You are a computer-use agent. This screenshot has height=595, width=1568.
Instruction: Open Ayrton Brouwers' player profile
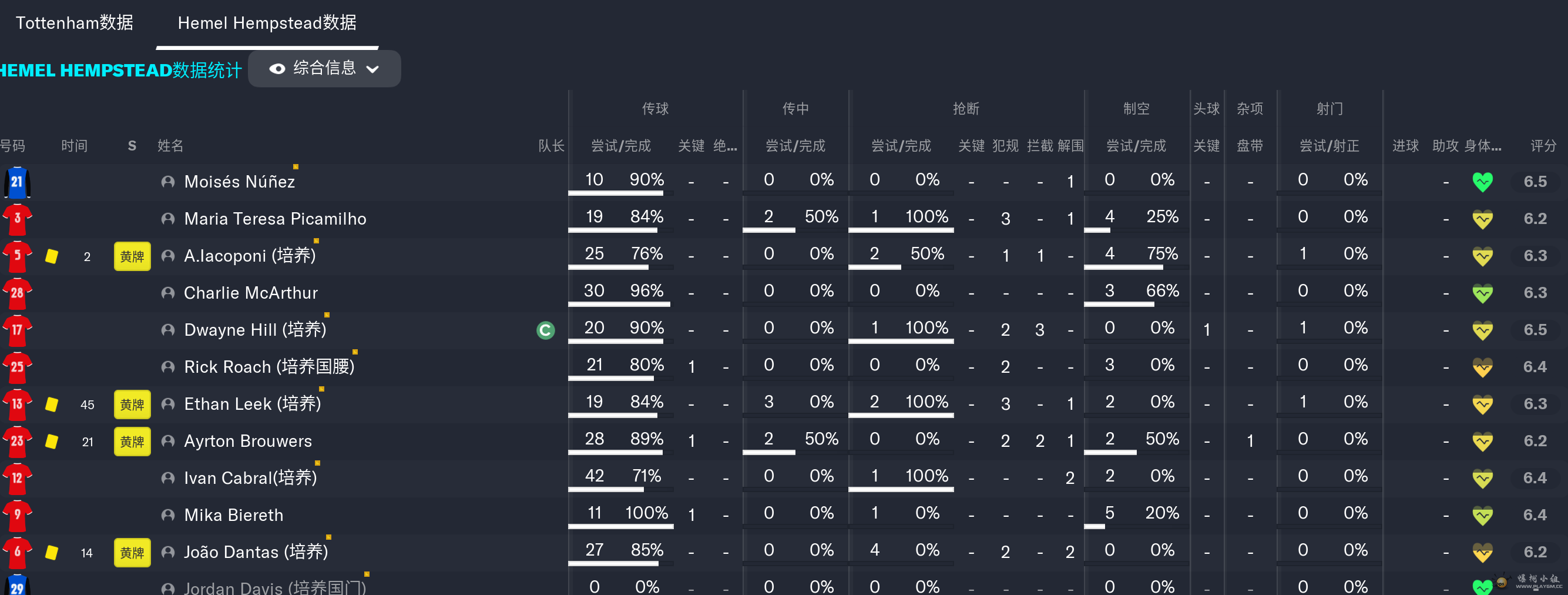point(248,441)
